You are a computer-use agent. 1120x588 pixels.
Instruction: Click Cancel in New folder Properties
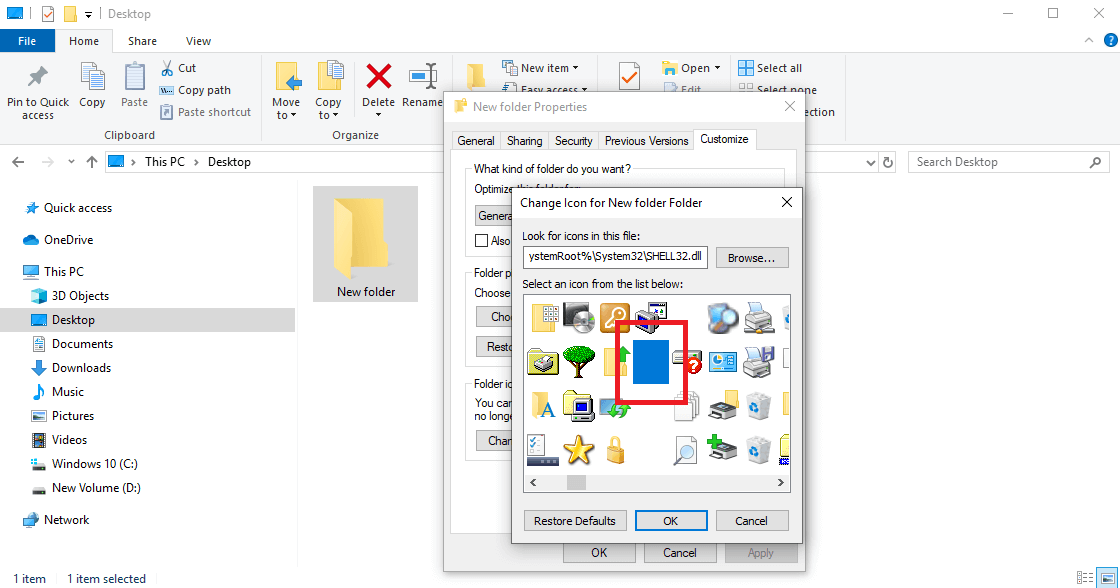pos(679,552)
